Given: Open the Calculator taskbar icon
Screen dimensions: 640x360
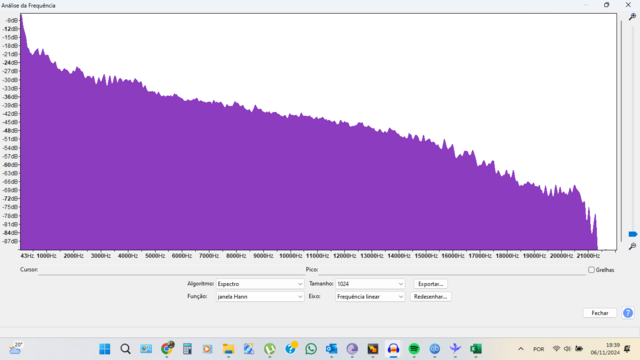Looking at the screenshot, I should [x=187, y=349].
